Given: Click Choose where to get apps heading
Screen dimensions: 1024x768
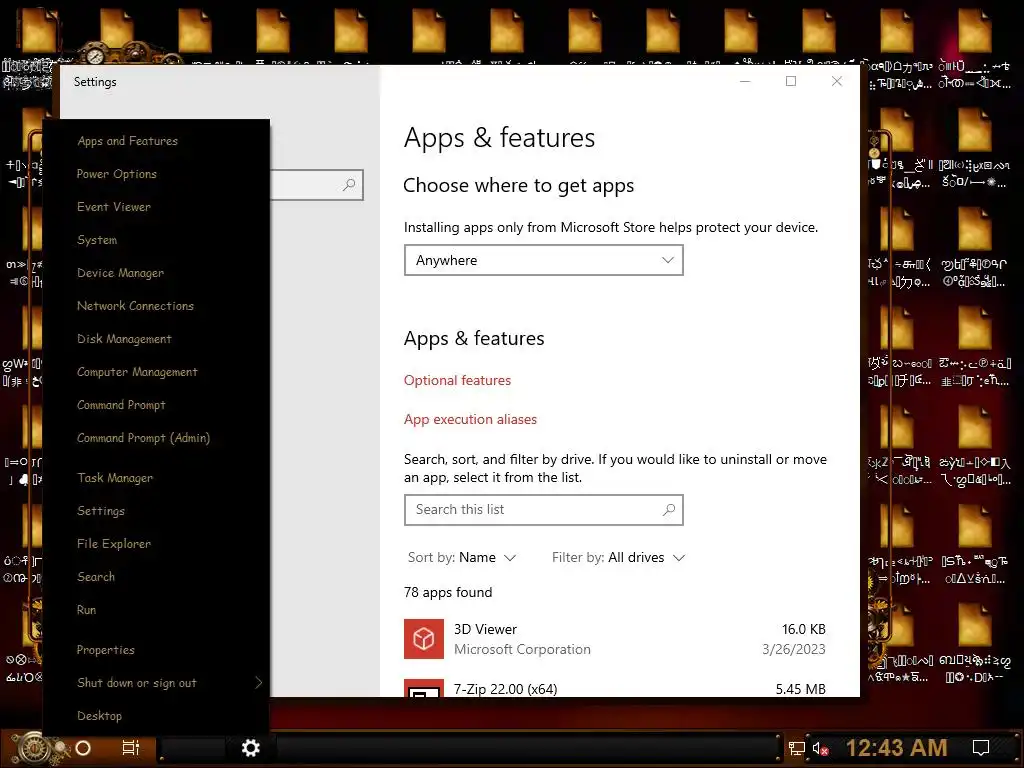Looking at the screenshot, I should tap(519, 185).
